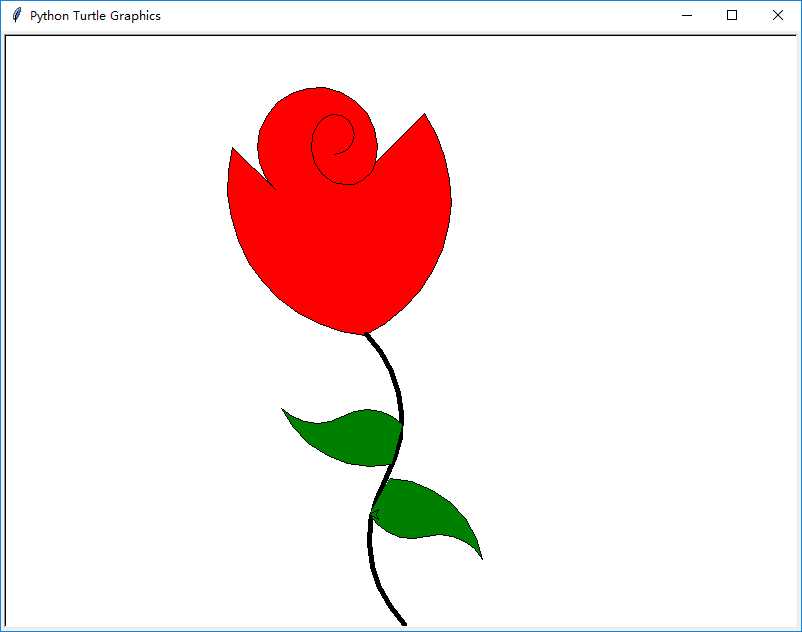Maximize the Python Turtle Graphics window
This screenshot has width=802, height=632.
pos(732,15)
